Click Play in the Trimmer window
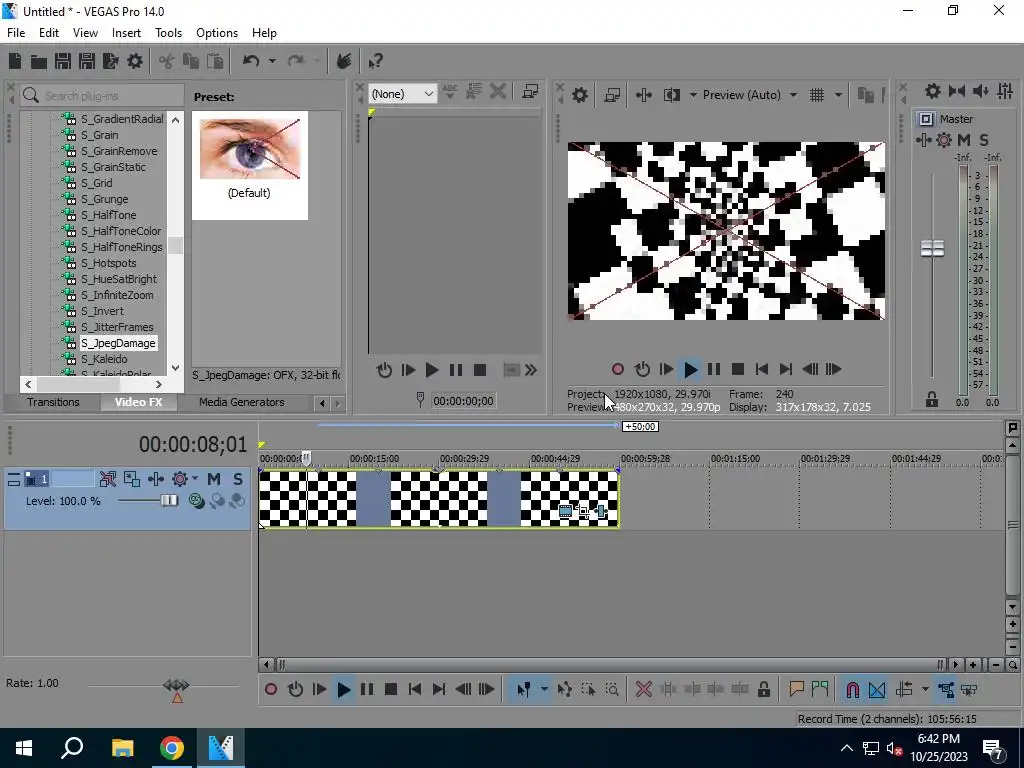This screenshot has width=1024, height=768. coord(432,370)
